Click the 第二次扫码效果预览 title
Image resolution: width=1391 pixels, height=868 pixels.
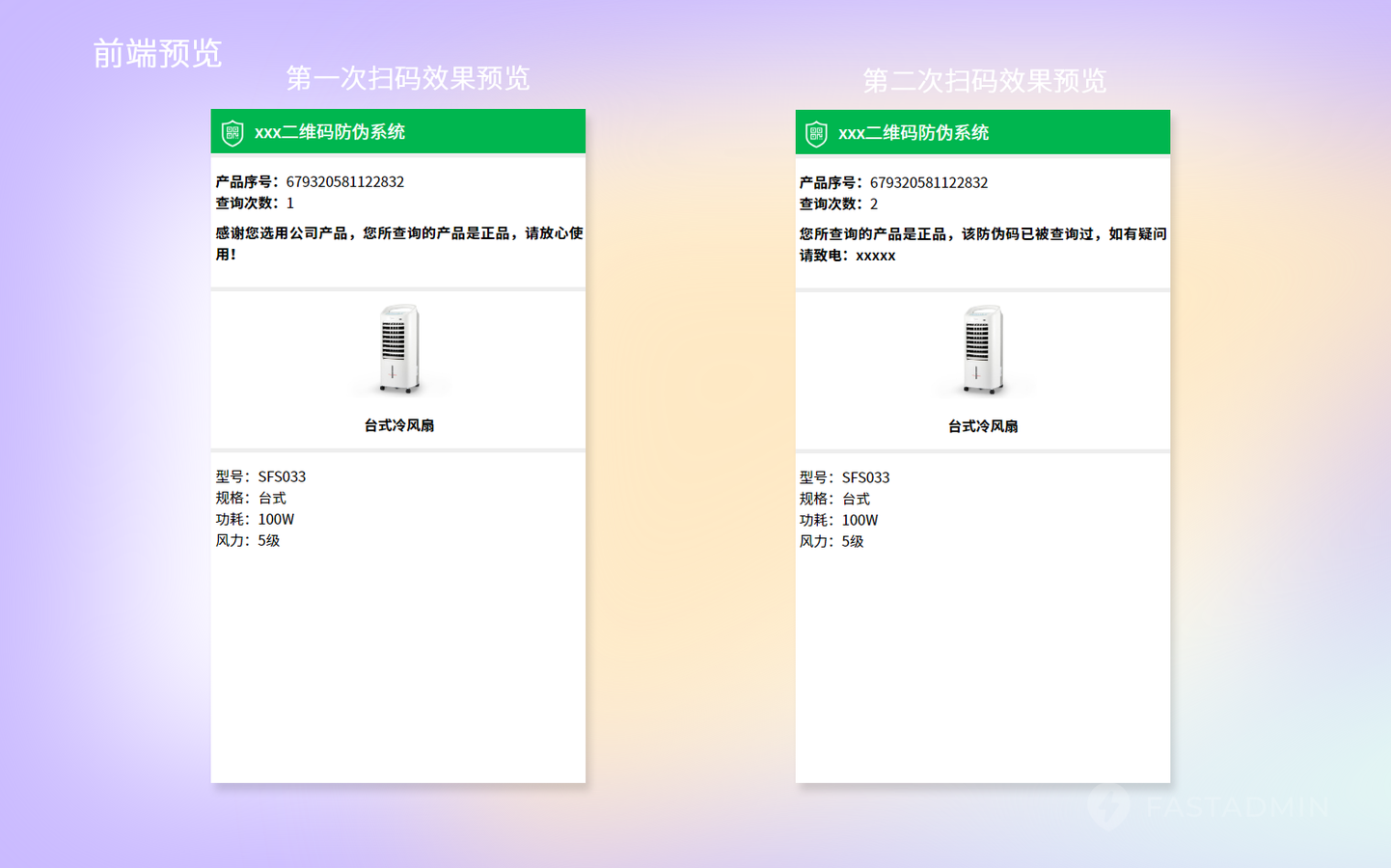point(983,80)
